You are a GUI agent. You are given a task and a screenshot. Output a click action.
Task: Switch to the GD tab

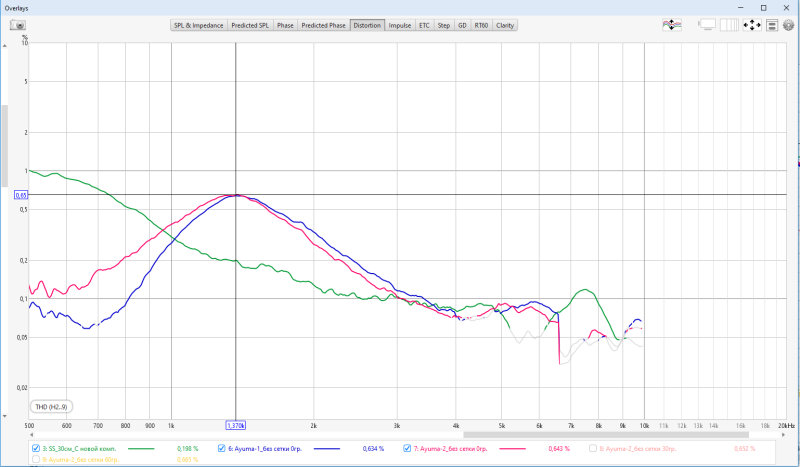462,25
